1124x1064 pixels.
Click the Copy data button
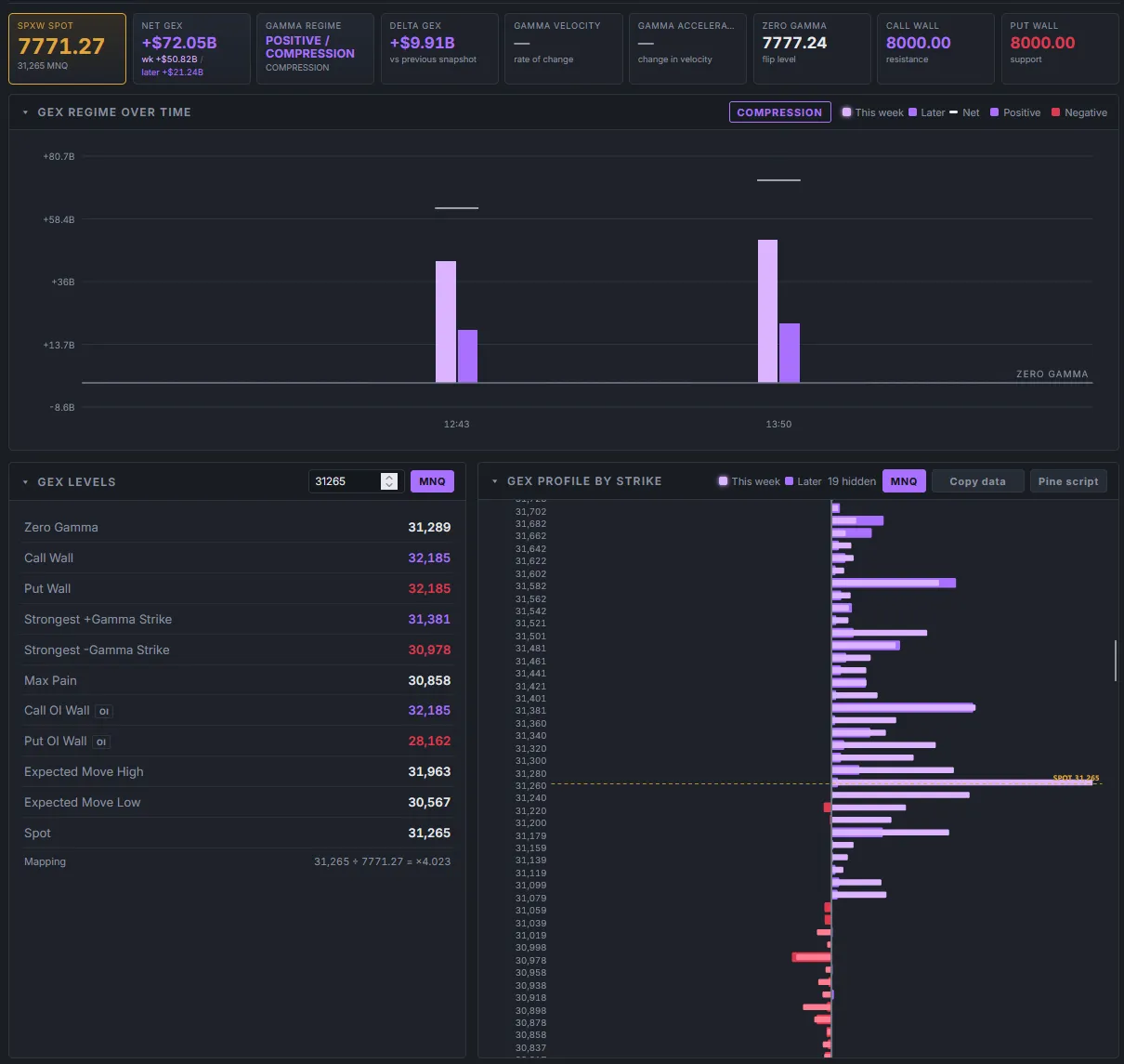977,481
